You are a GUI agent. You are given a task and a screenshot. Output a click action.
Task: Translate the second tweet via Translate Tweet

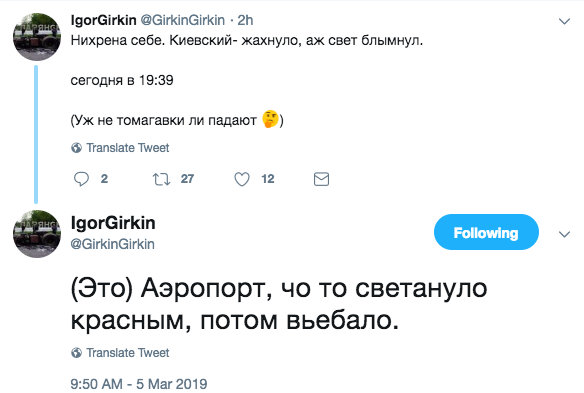pyautogui.click(x=128, y=352)
